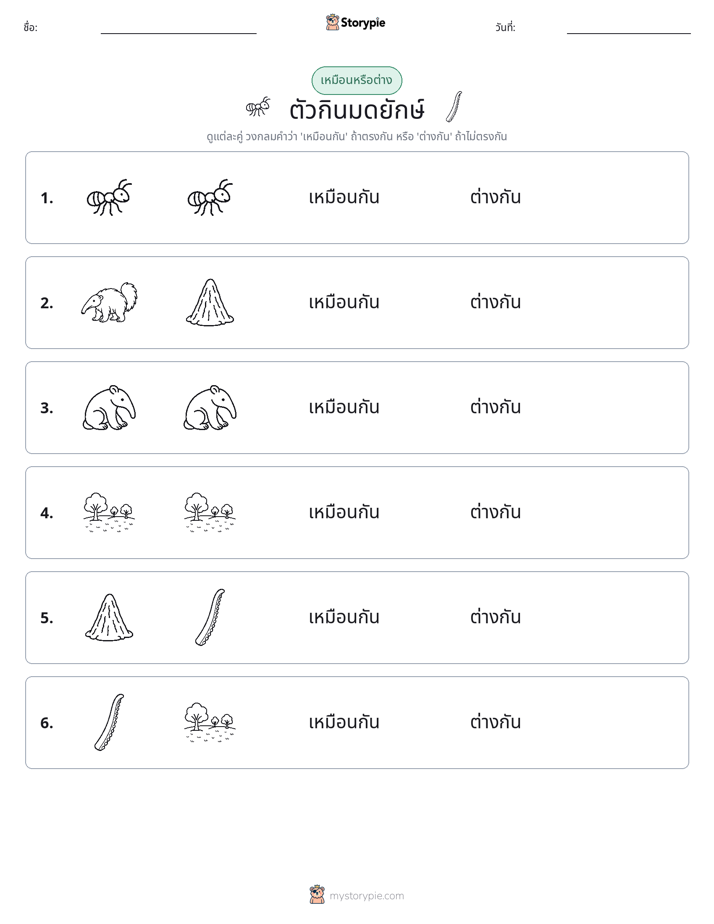Select the second sitting anteater in row 3

click(210, 408)
